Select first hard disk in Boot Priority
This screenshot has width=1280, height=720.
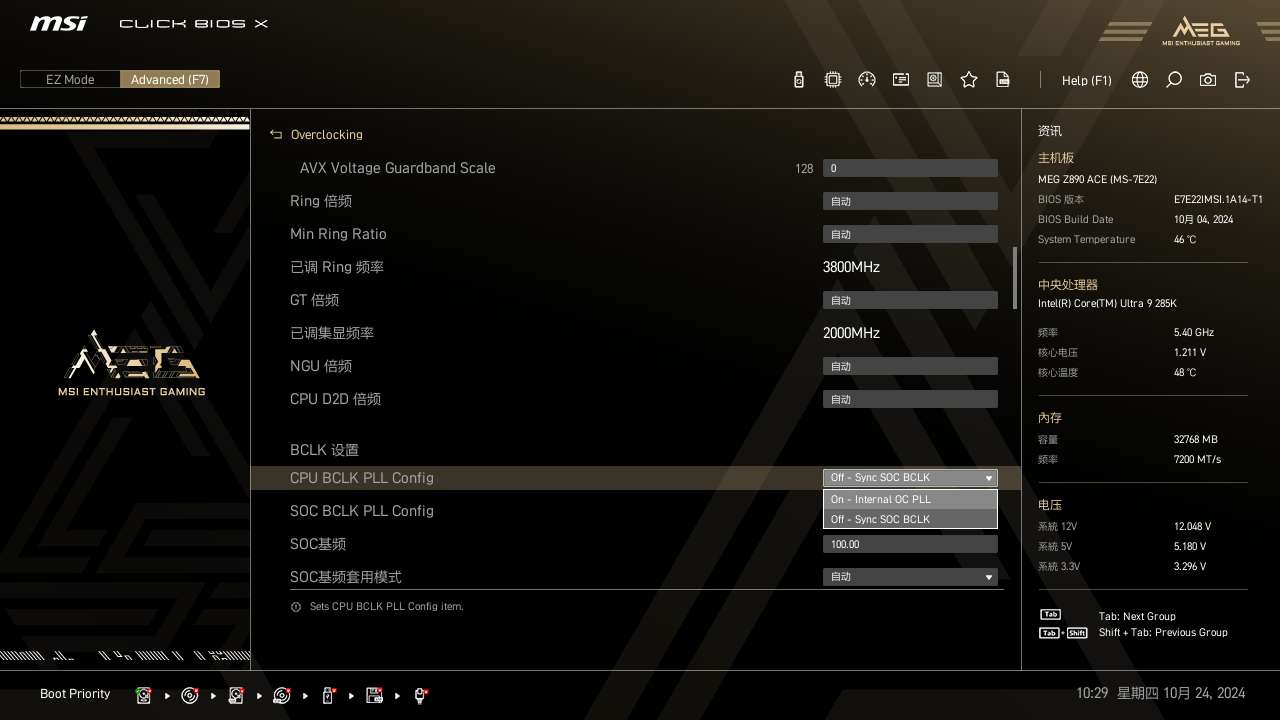[144, 695]
